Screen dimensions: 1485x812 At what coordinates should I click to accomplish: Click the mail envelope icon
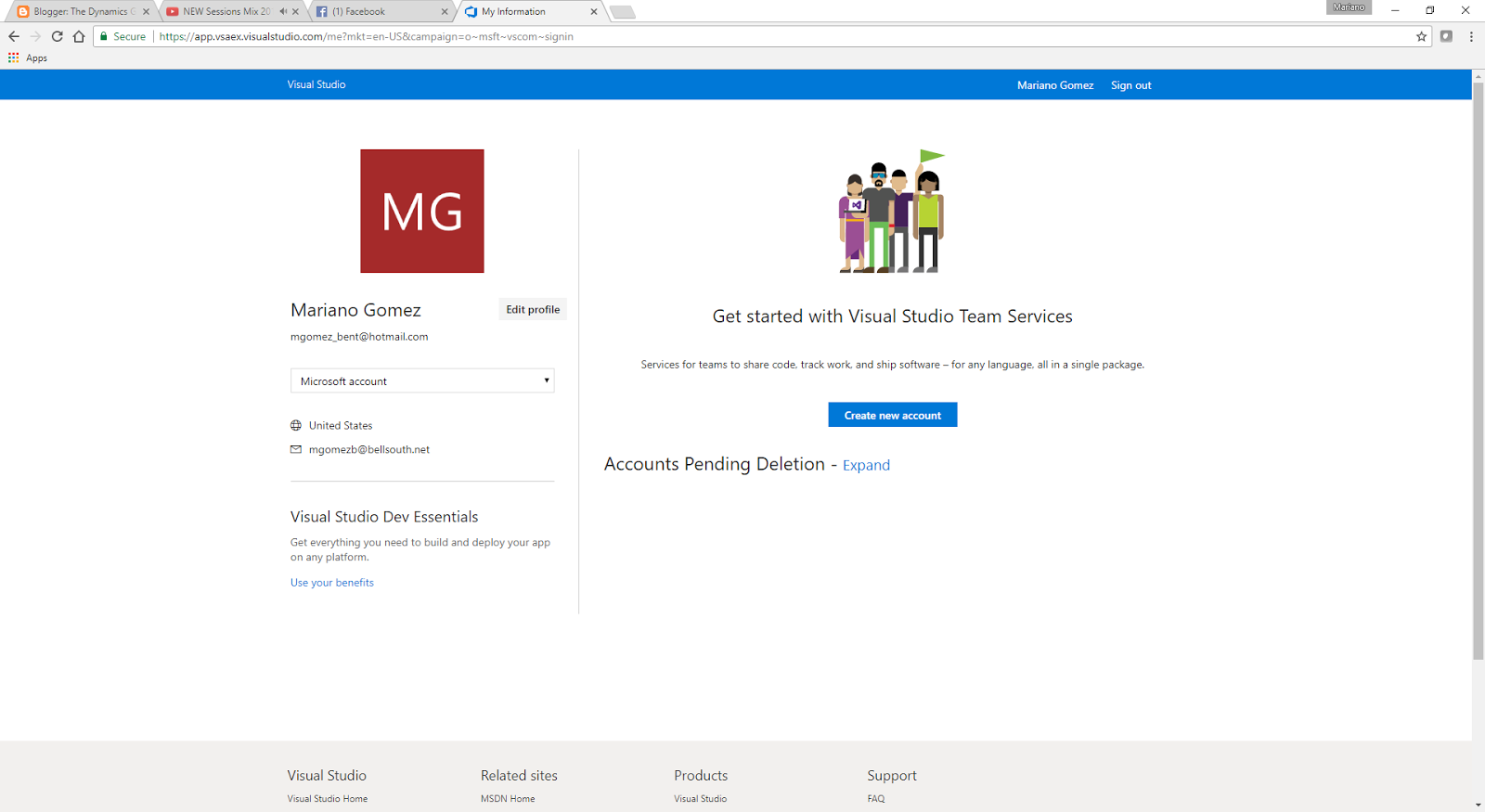(x=296, y=449)
